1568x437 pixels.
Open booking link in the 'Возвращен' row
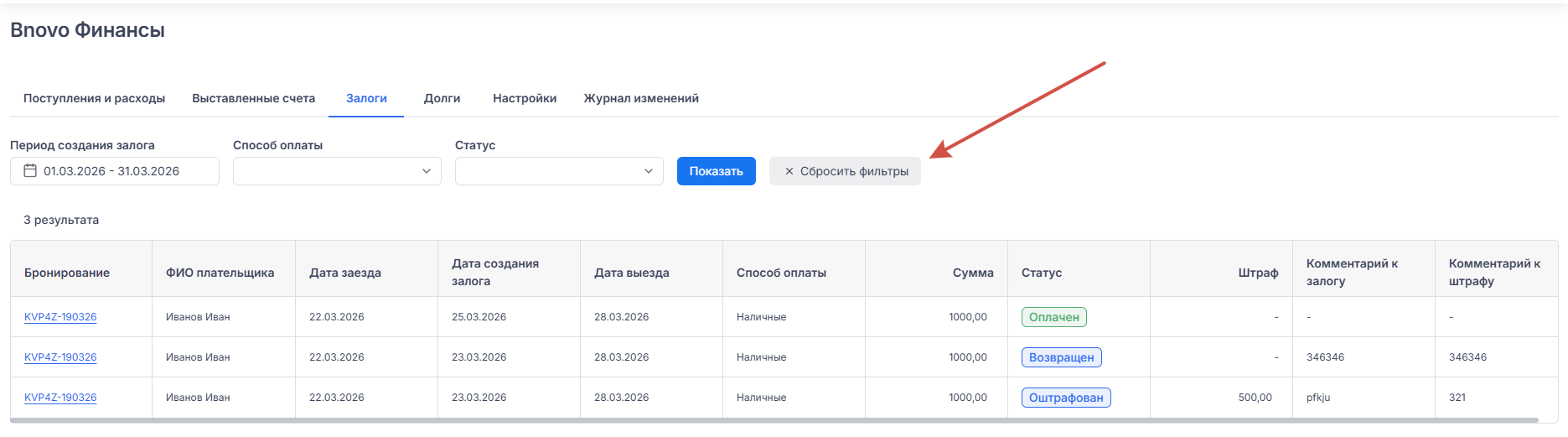pyautogui.click(x=60, y=357)
